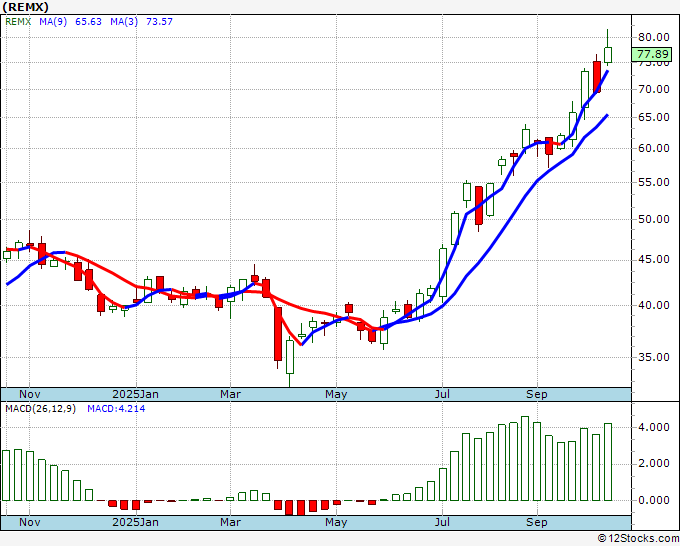
Task: Click Jul on the MACD panel date axis
Action: 442,522
